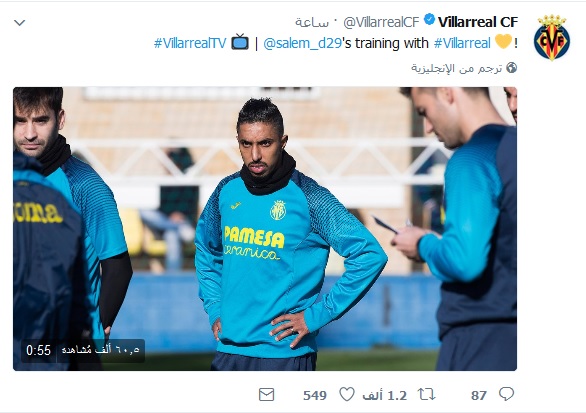Open the Villarreal CF display name

point(478,22)
